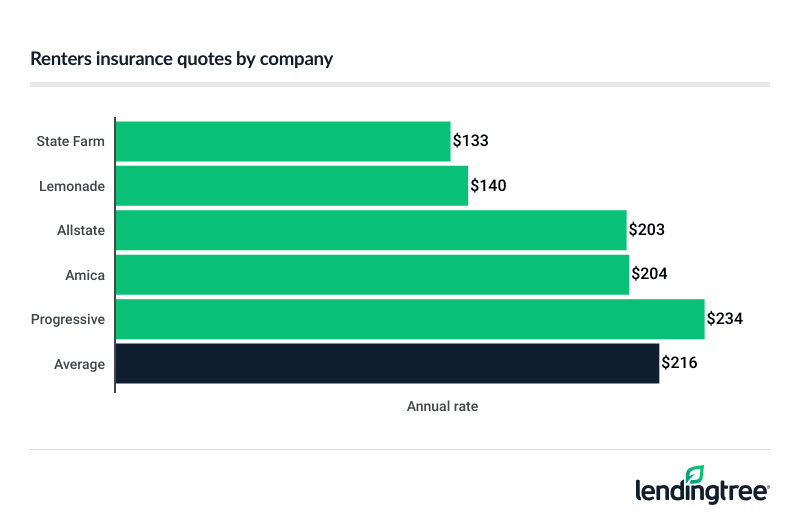Select the $204 data label
The width and height of the screenshot is (800, 521).
coord(648,274)
